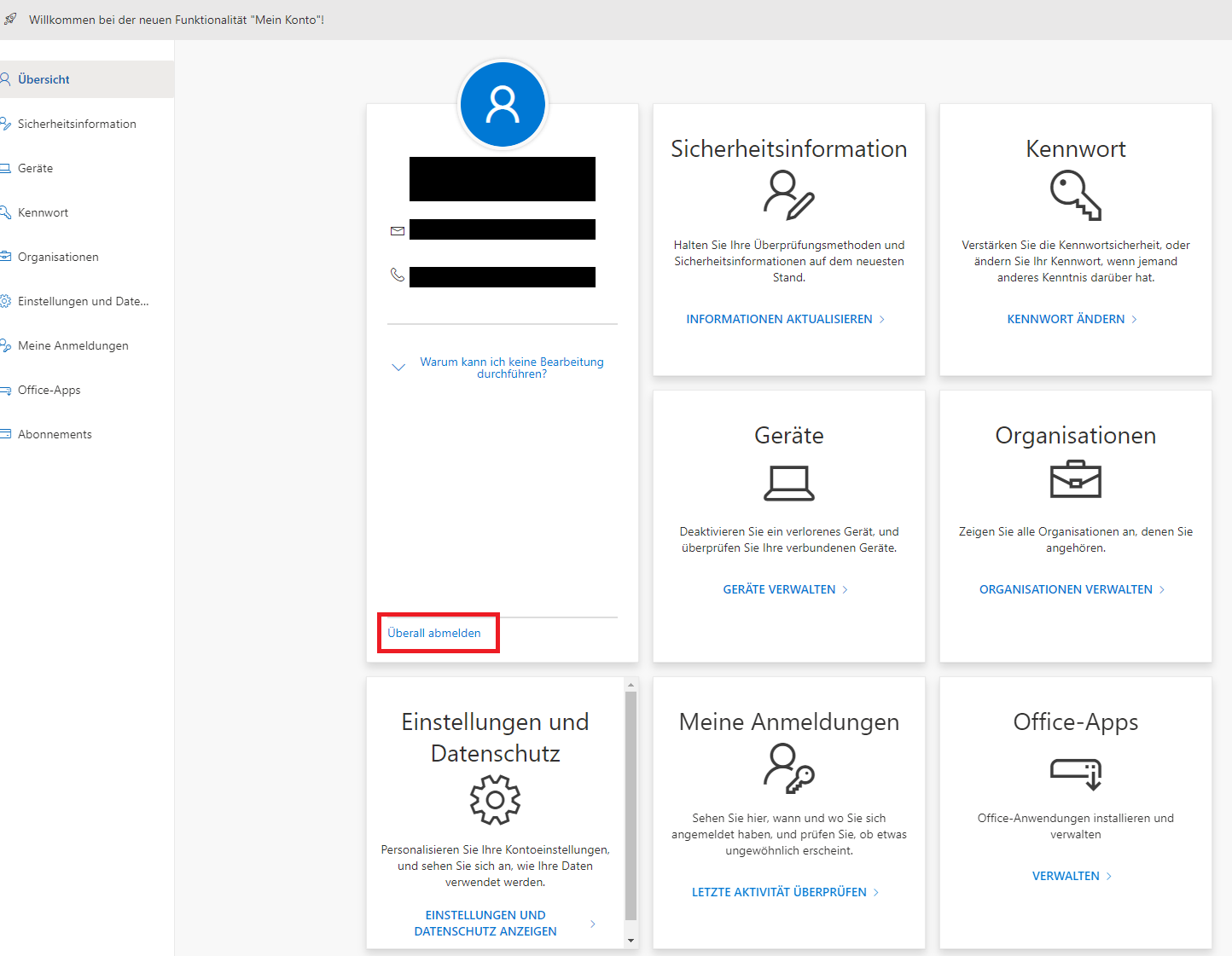Viewport: 1232px width, 956px height.
Task: Select Kennwort in the sidebar
Action: 87,212
